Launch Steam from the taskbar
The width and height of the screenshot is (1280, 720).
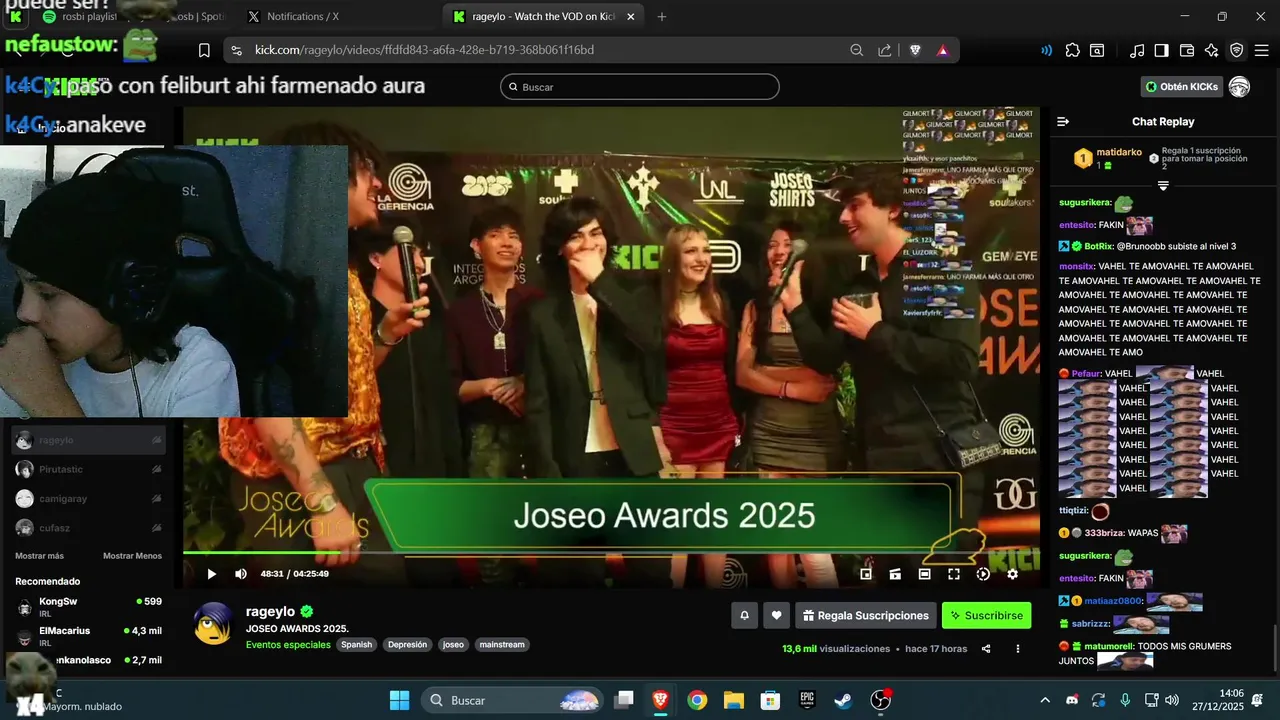point(843,700)
